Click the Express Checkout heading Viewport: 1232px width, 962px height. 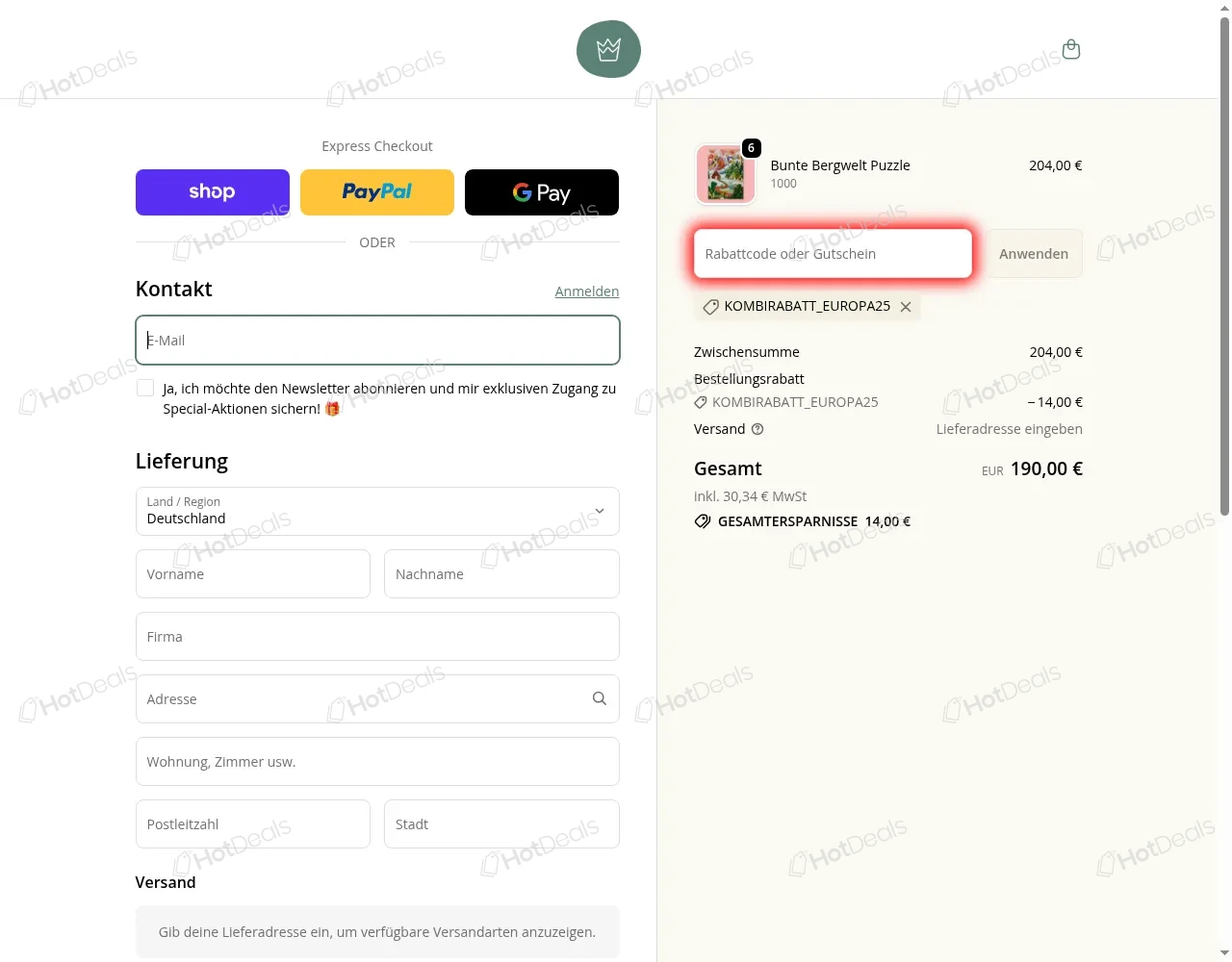(x=377, y=146)
